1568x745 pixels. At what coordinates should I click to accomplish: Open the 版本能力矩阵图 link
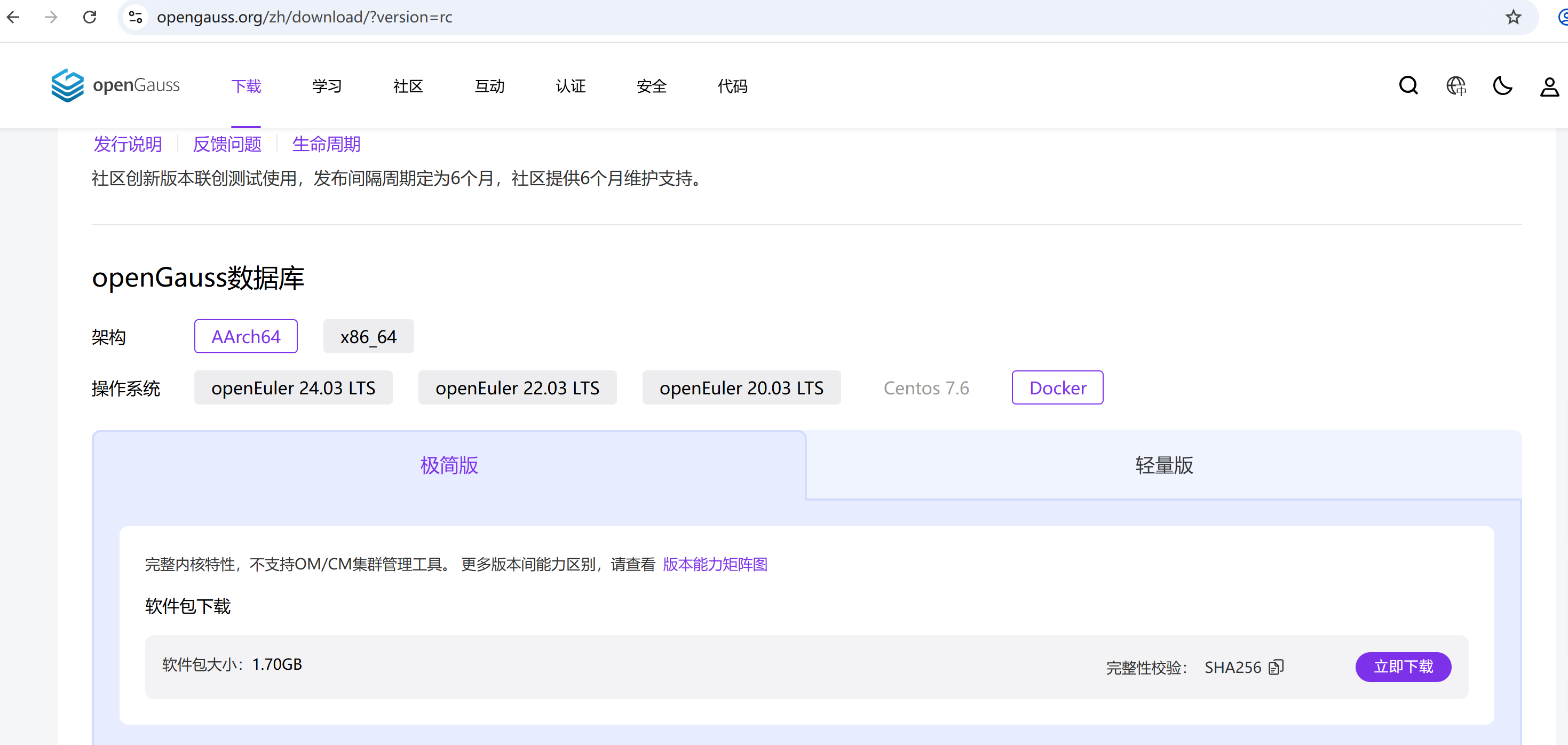pyautogui.click(x=715, y=564)
